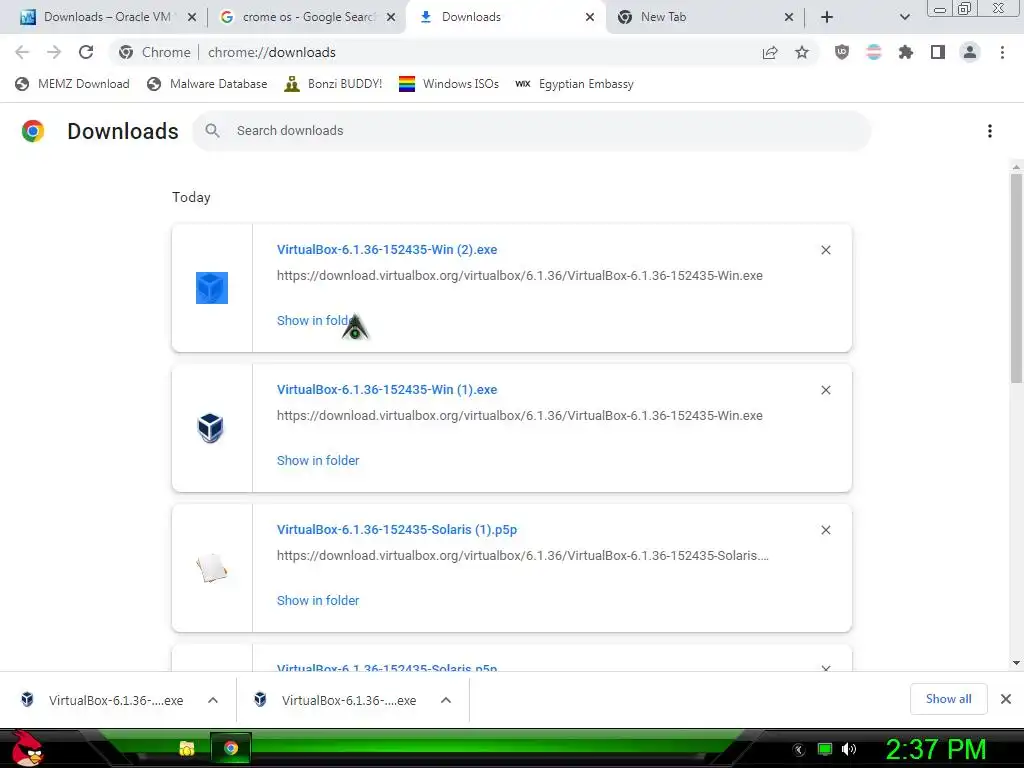This screenshot has height=768, width=1024.
Task: Open MEMZ Download bookmark
Action: [72, 84]
